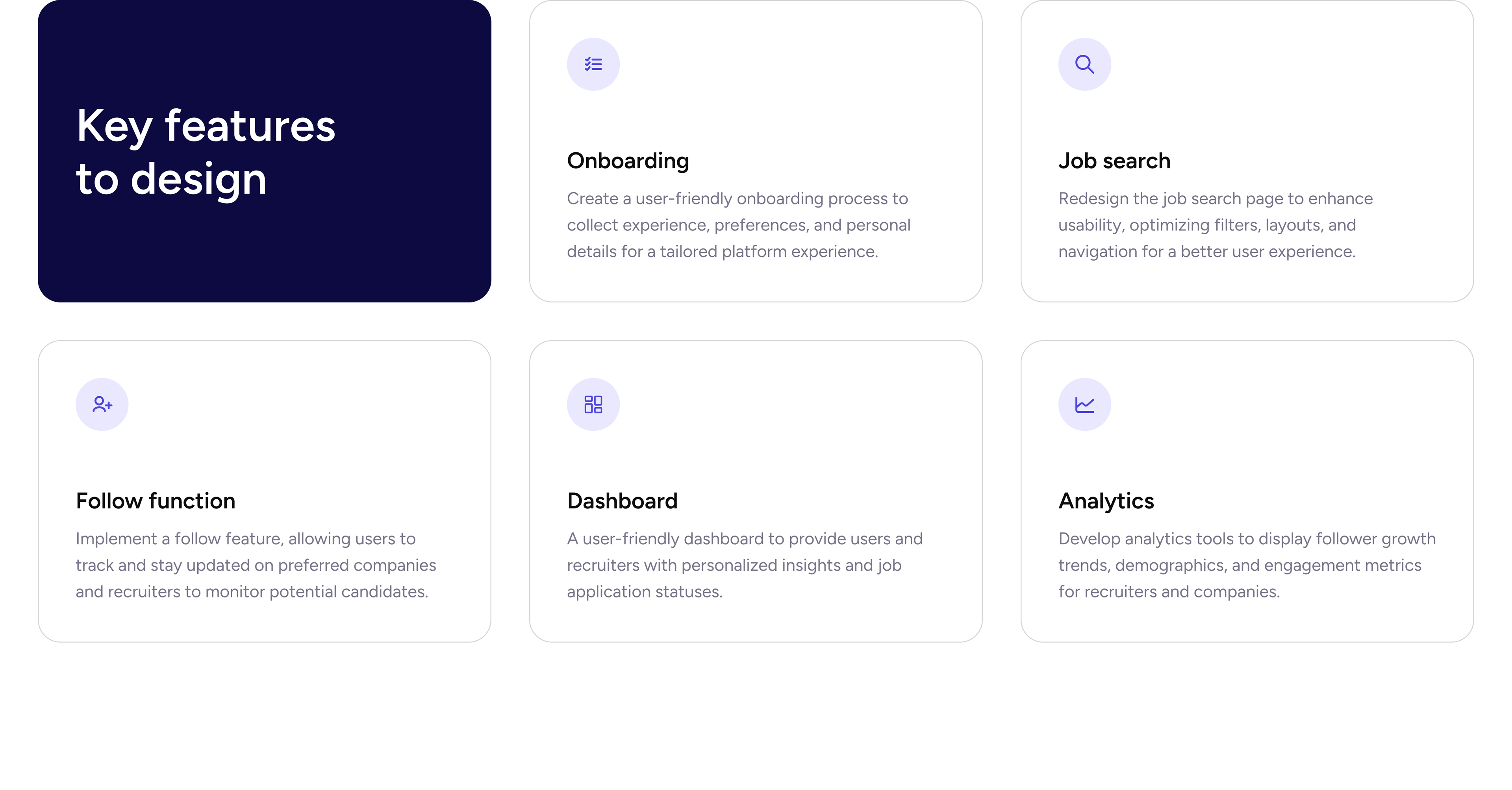Select the Follow function heading
The width and height of the screenshot is (1512, 790).
(x=156, y=501)
